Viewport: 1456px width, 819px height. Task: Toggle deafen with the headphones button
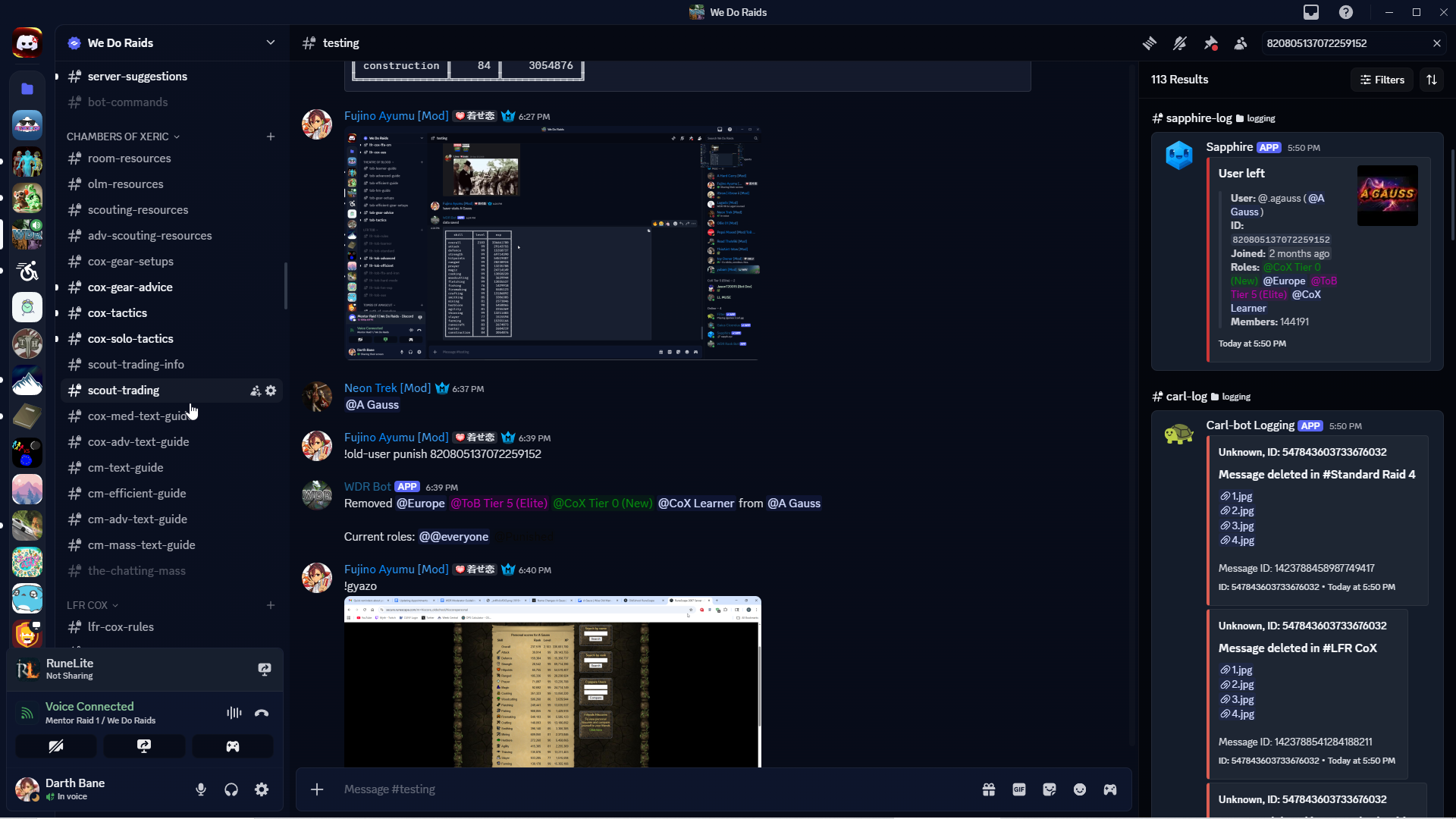coord(231,789)
